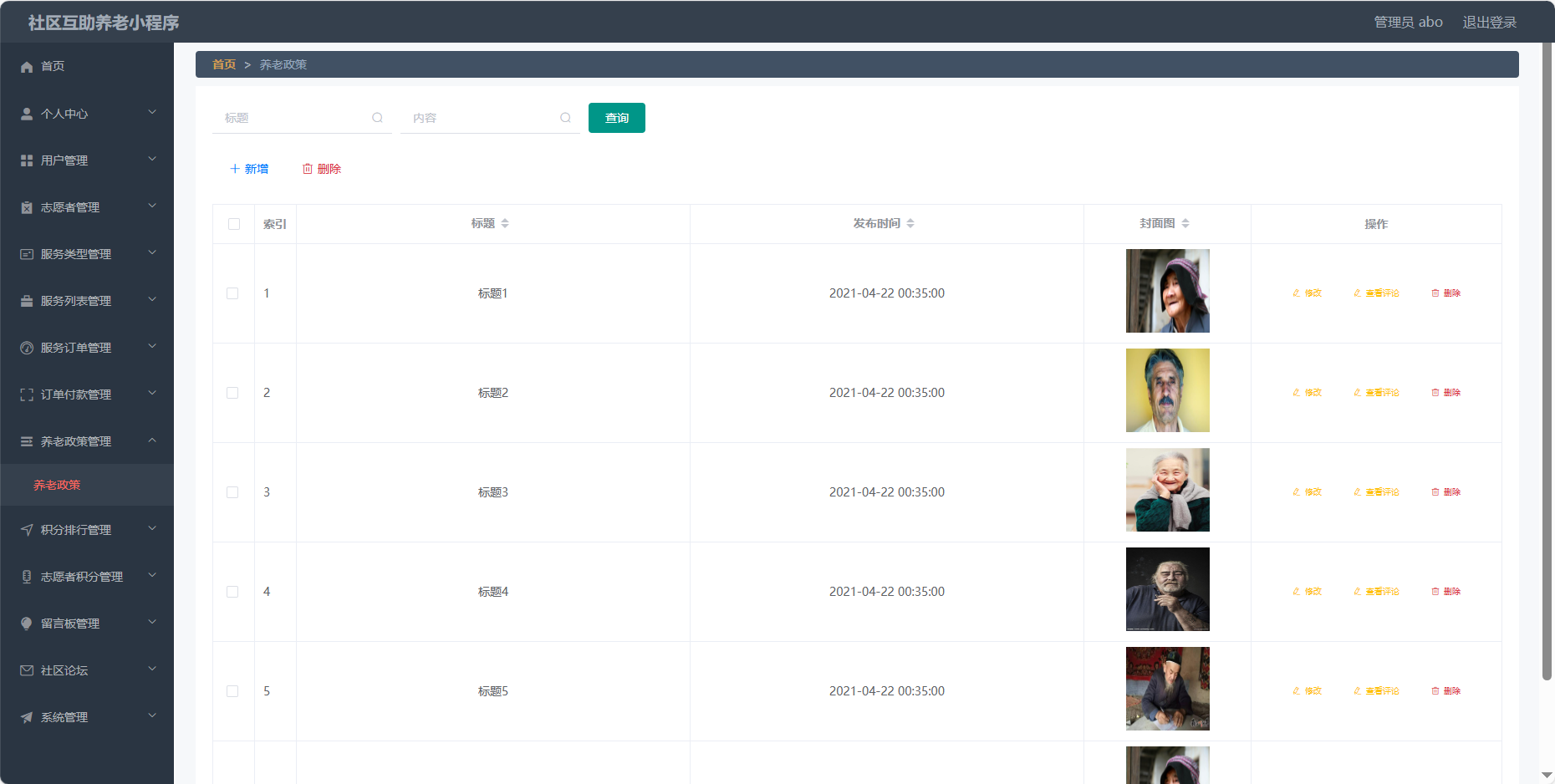Image resolution: width=1555 pixels, height=784 pixels.
Task: Click 首页 breadcrumb link
Action: click(224, 64)
